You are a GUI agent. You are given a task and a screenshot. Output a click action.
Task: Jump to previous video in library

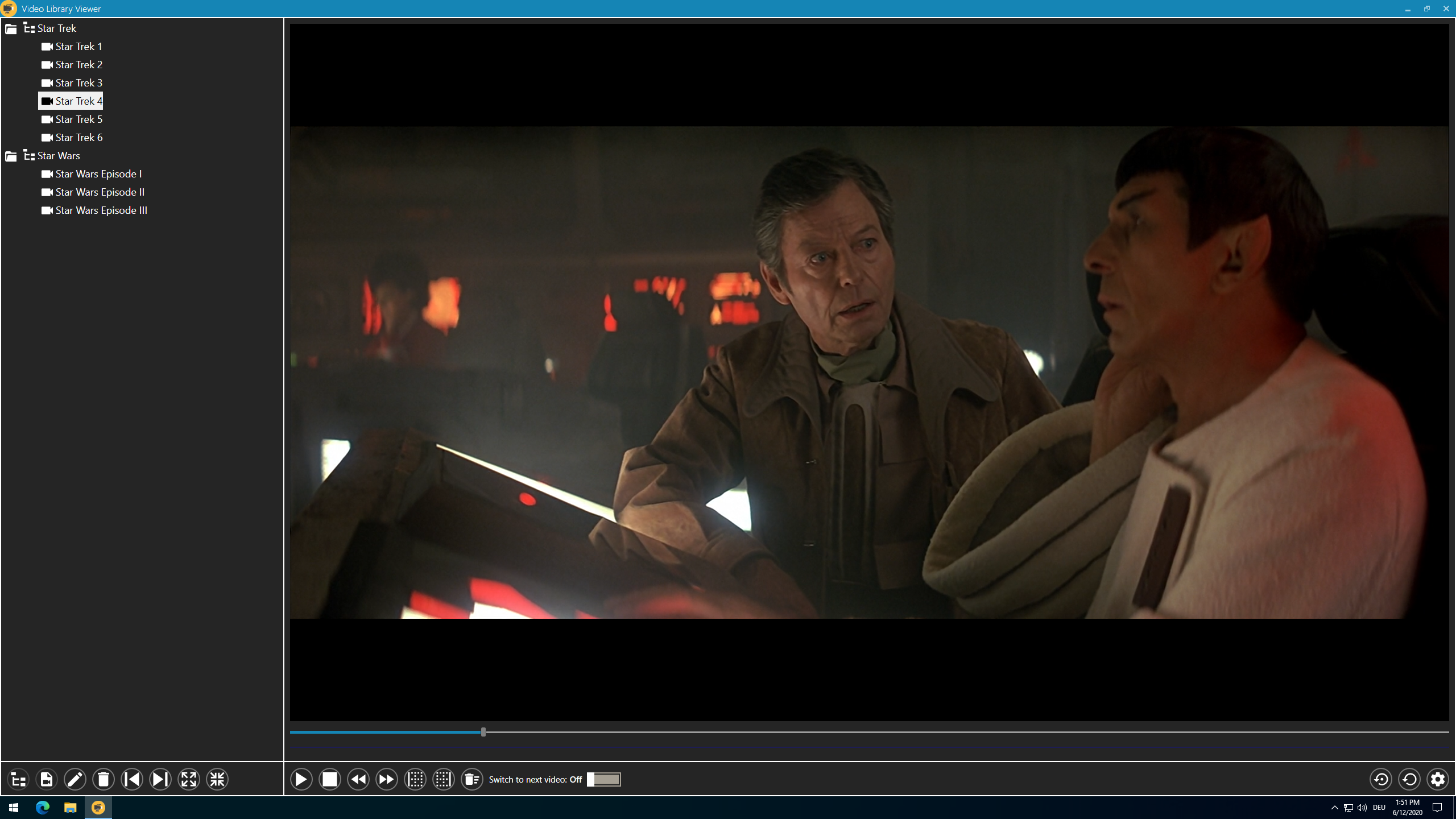pos(132,779)
